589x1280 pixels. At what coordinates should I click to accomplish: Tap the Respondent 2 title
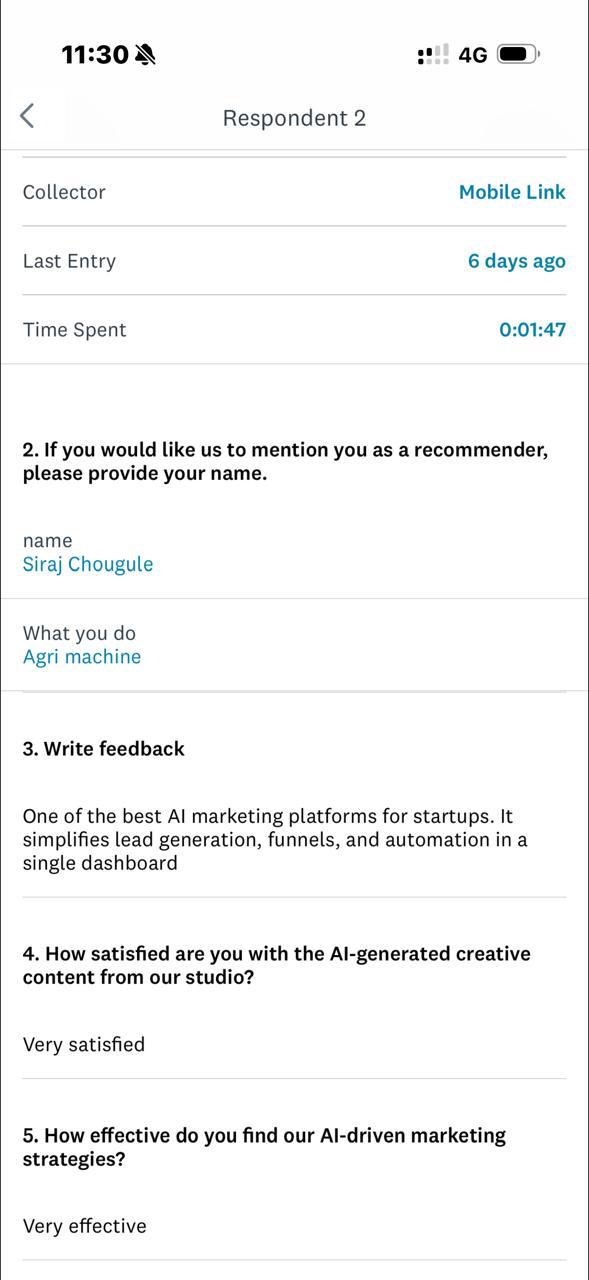(x=294, y=118)
